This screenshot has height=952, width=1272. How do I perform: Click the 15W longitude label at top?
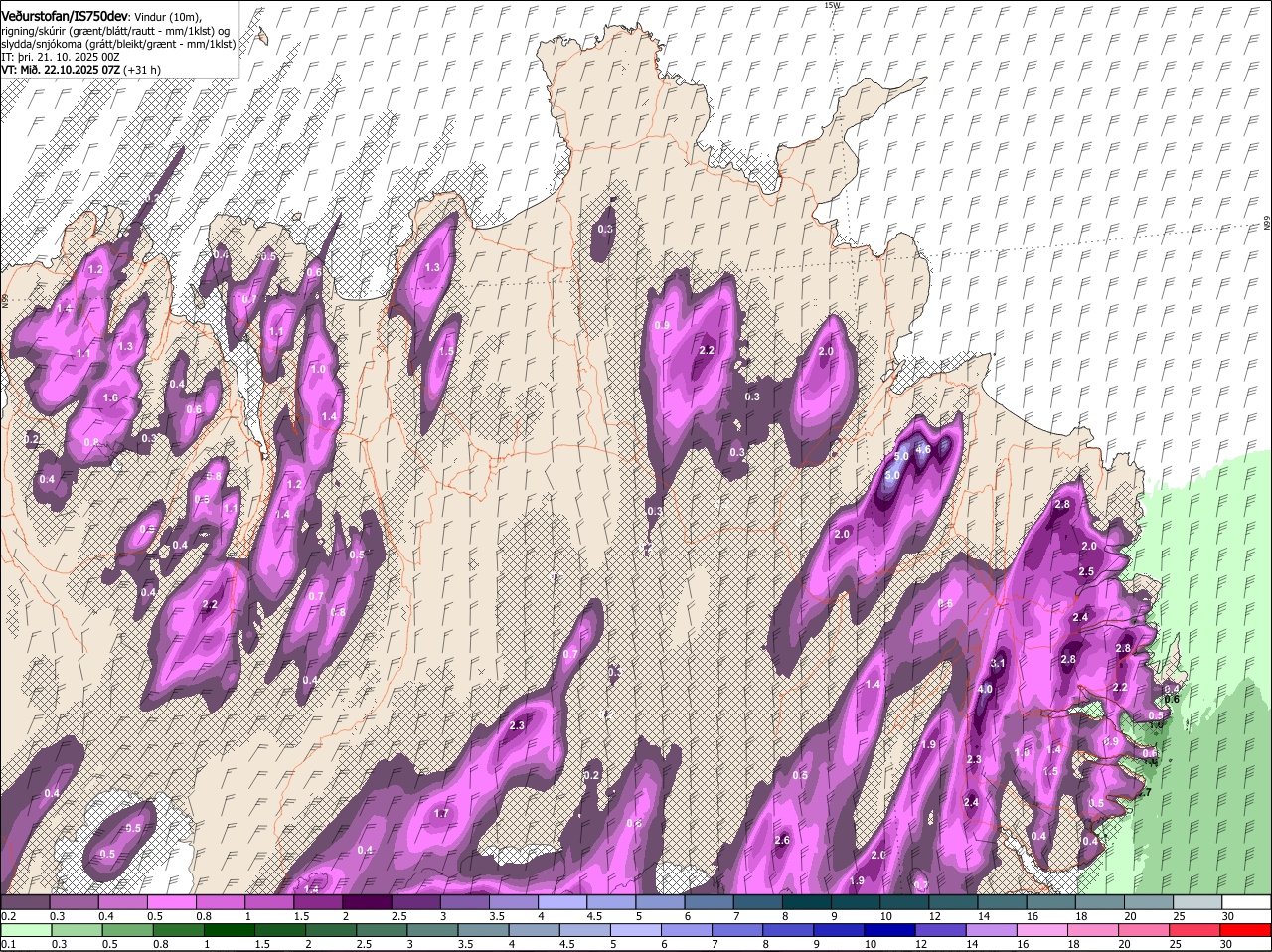click(832, 5)
